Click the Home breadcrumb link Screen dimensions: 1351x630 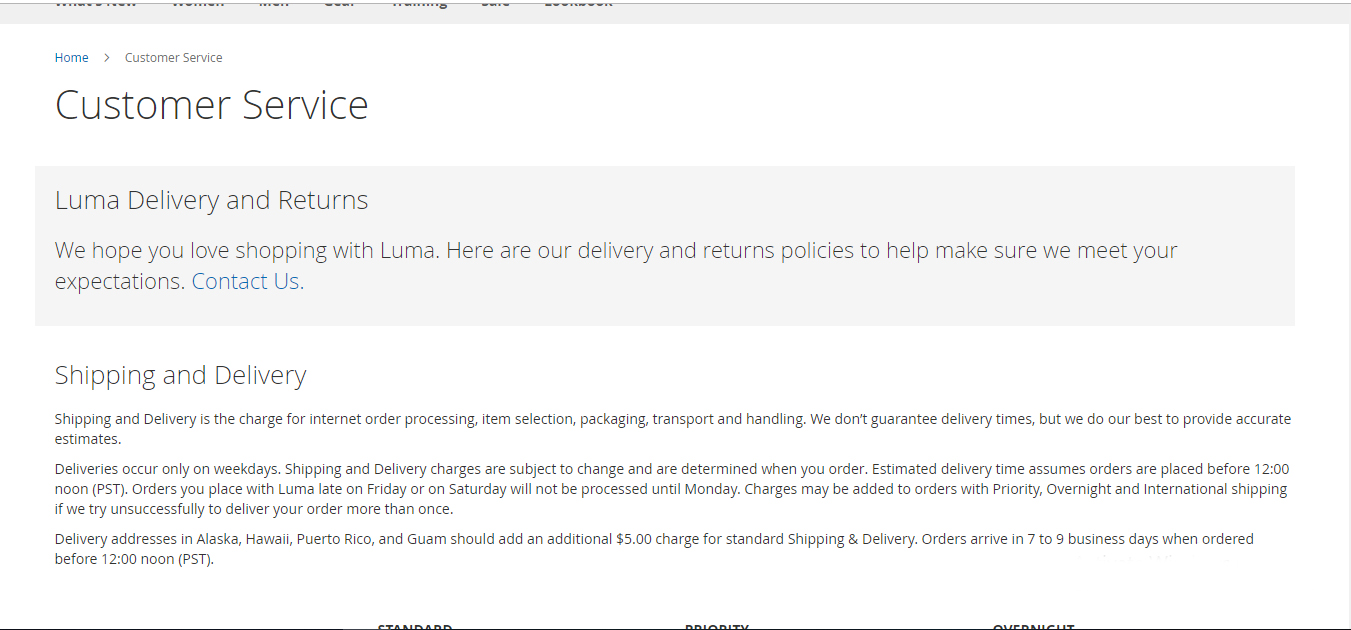71,58
